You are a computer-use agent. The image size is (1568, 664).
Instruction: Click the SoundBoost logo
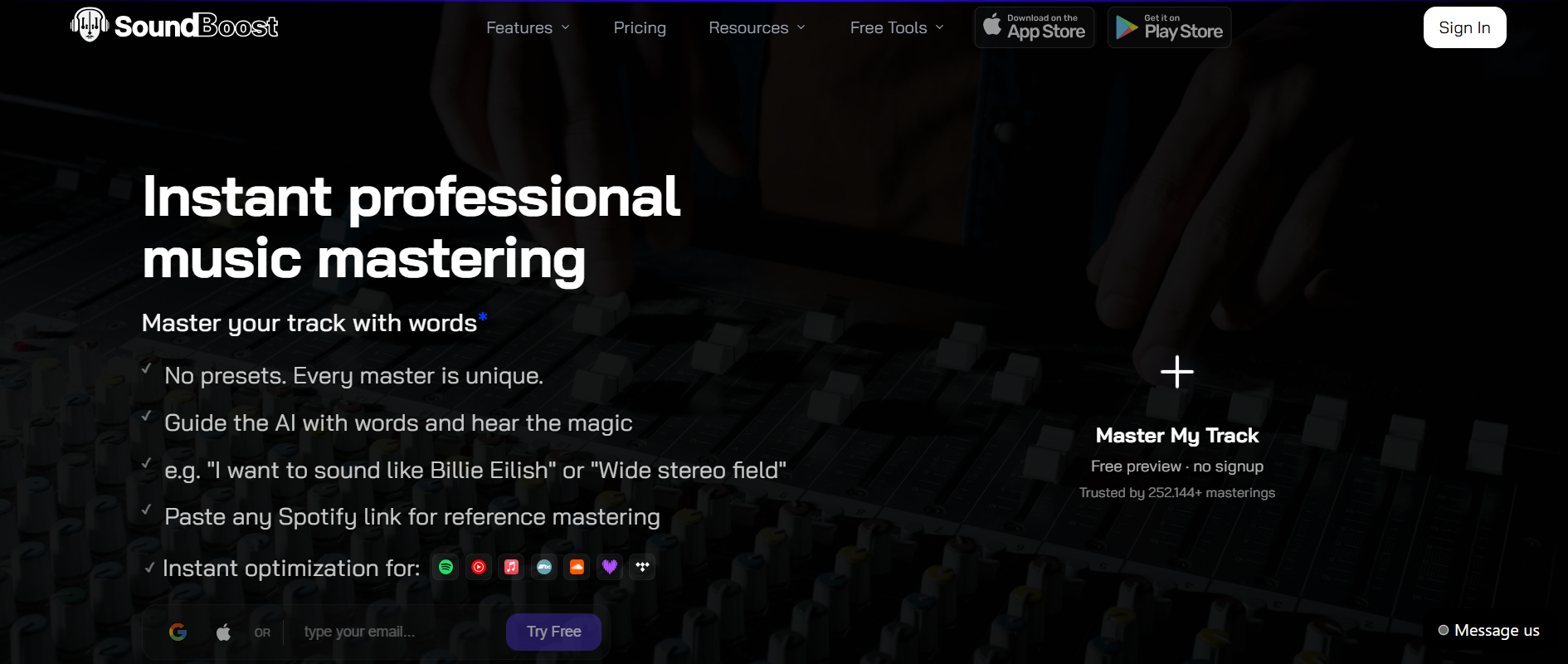pos(174,26)
